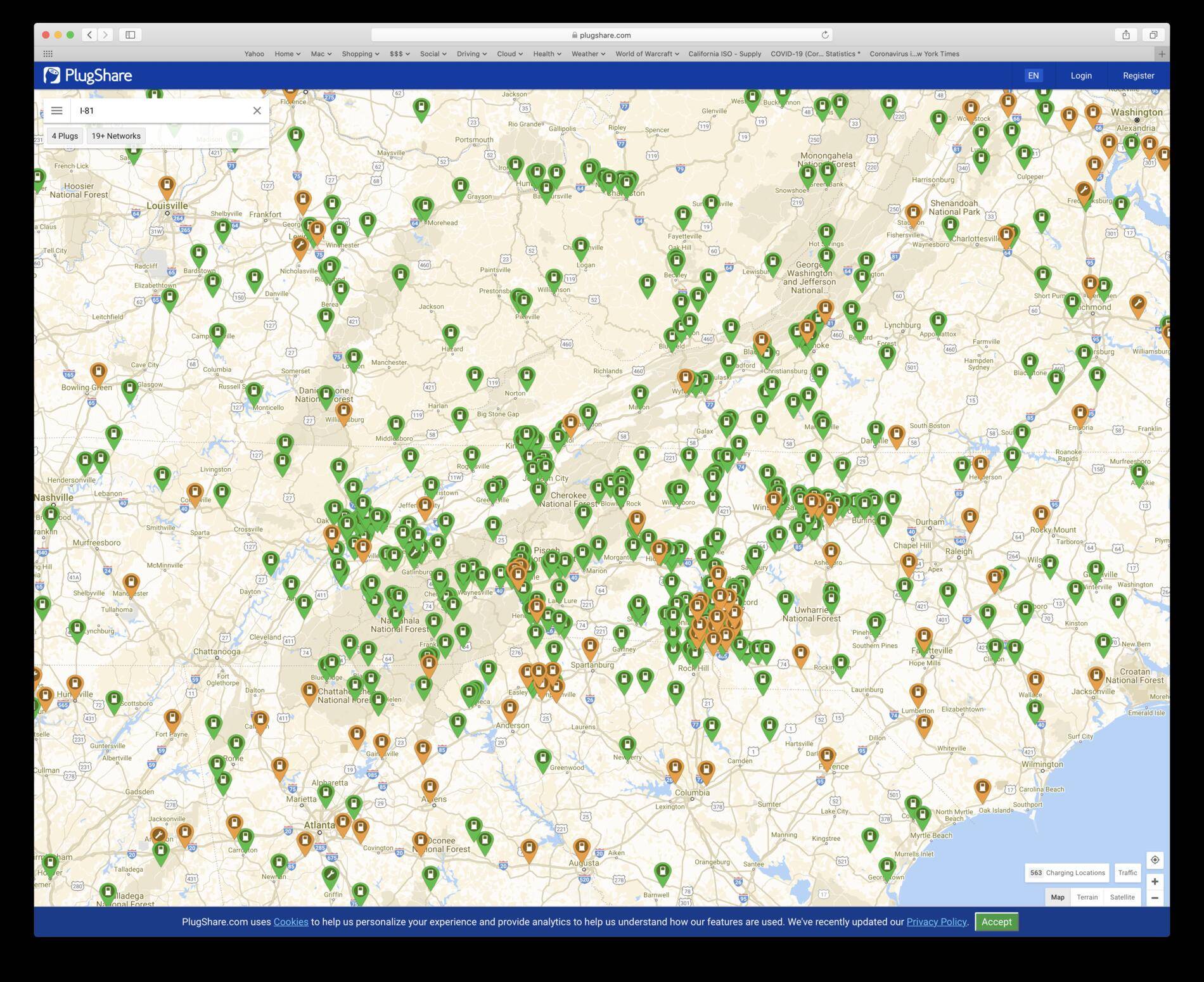The image size is (1204, 982).
Task: Open the 19+ Networks filter
Action: coord(116,136)
